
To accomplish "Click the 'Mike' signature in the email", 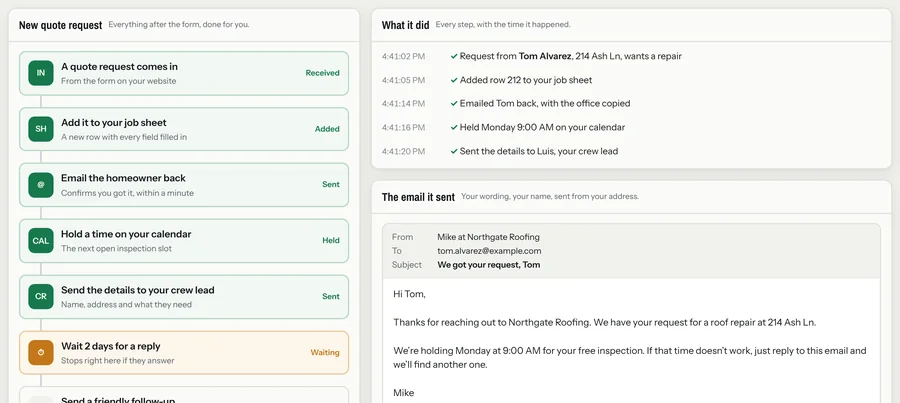I will tap(404, 393).
